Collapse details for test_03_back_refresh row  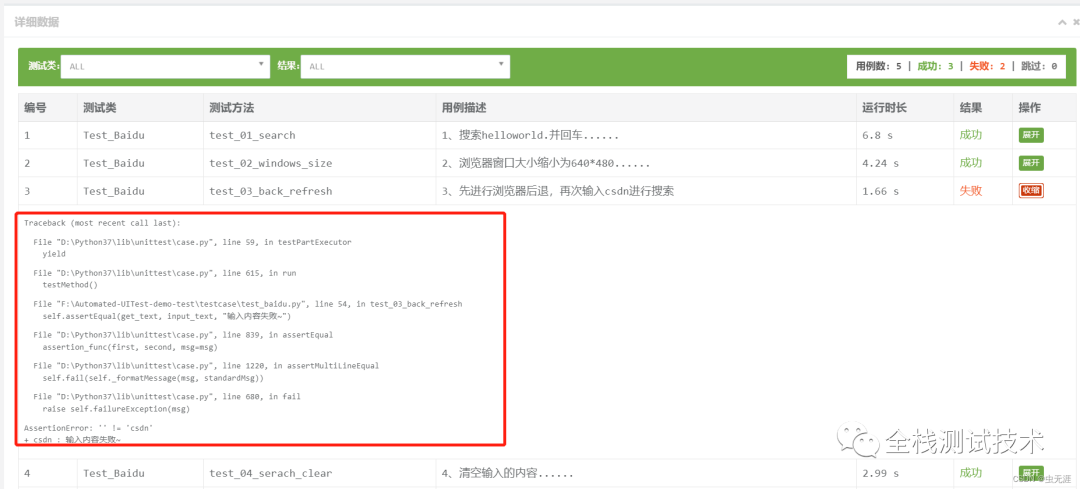coord(1031,191)
